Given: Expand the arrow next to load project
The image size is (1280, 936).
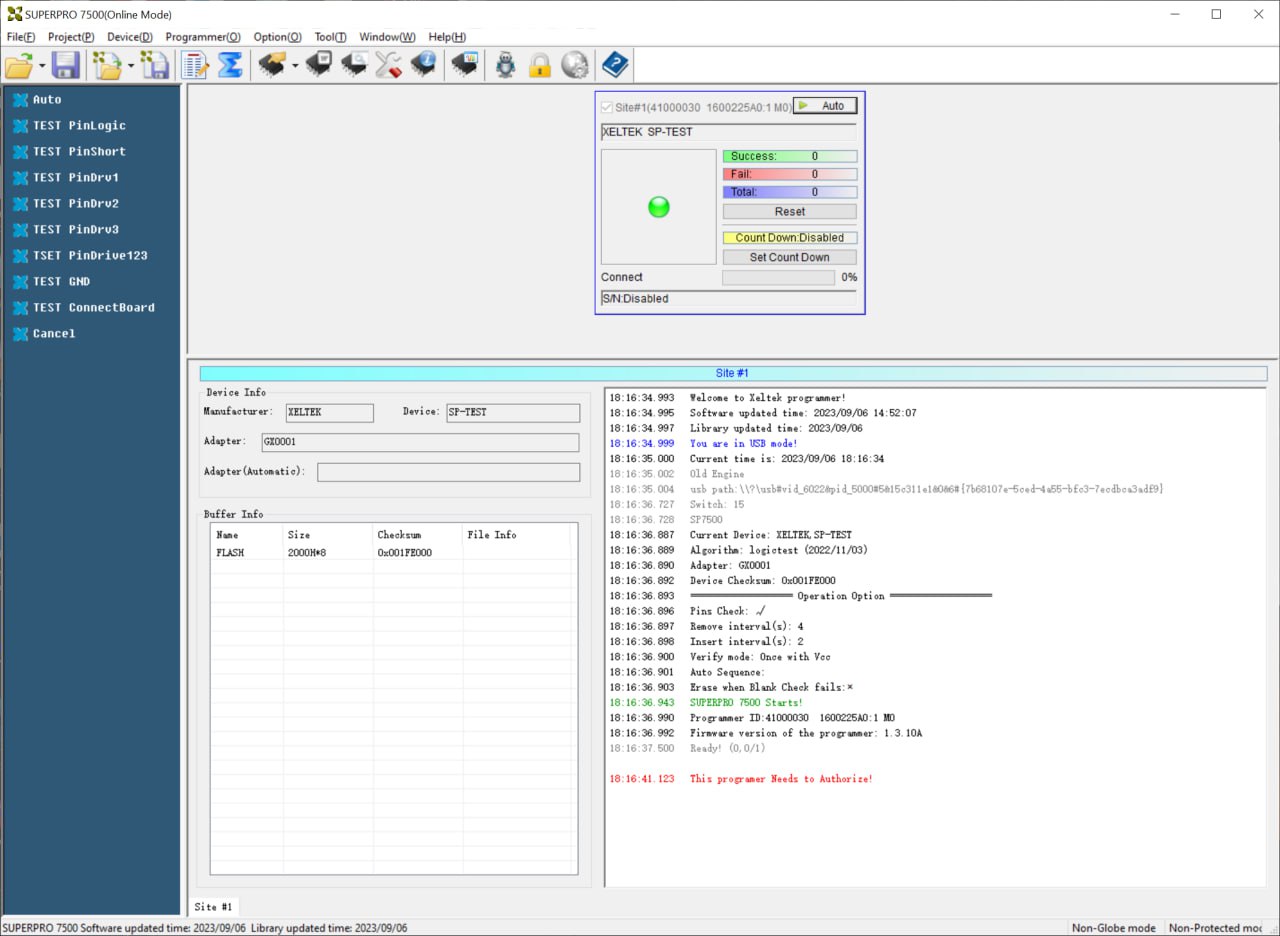Looking at the screenshot, I should pyautogui.click(x=131, y=66).
